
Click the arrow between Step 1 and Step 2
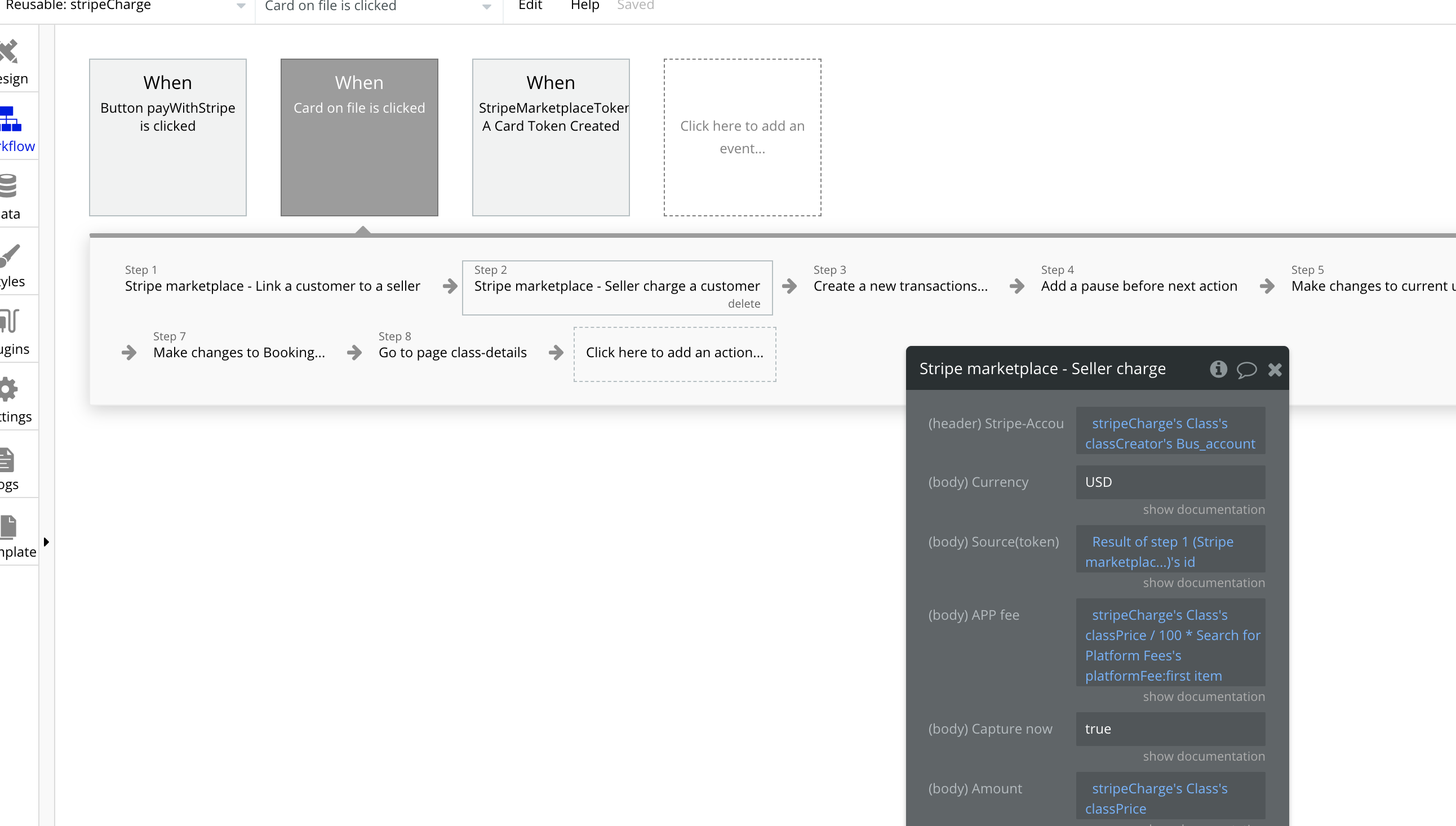(x=450, y=286)
